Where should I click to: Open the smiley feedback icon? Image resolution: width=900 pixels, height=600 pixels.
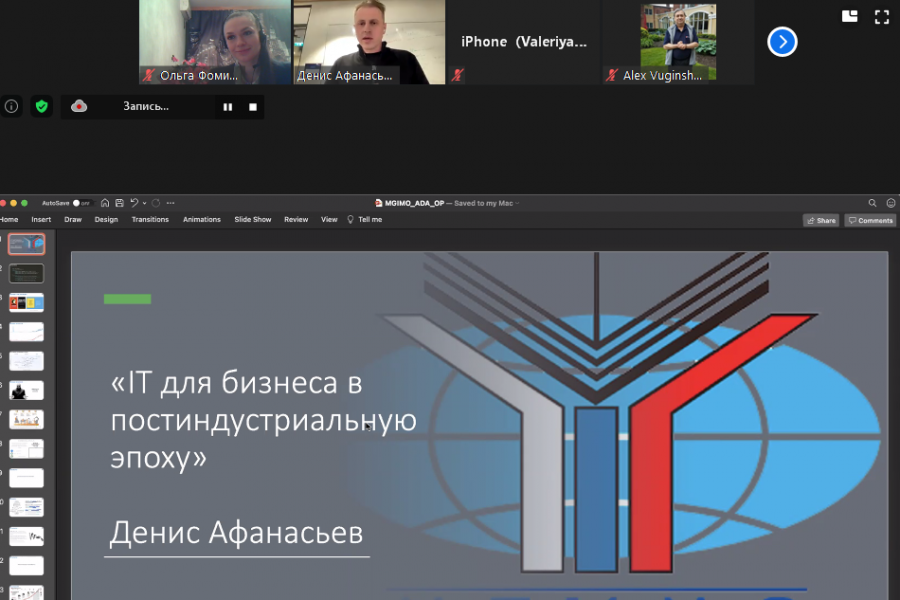891,203
